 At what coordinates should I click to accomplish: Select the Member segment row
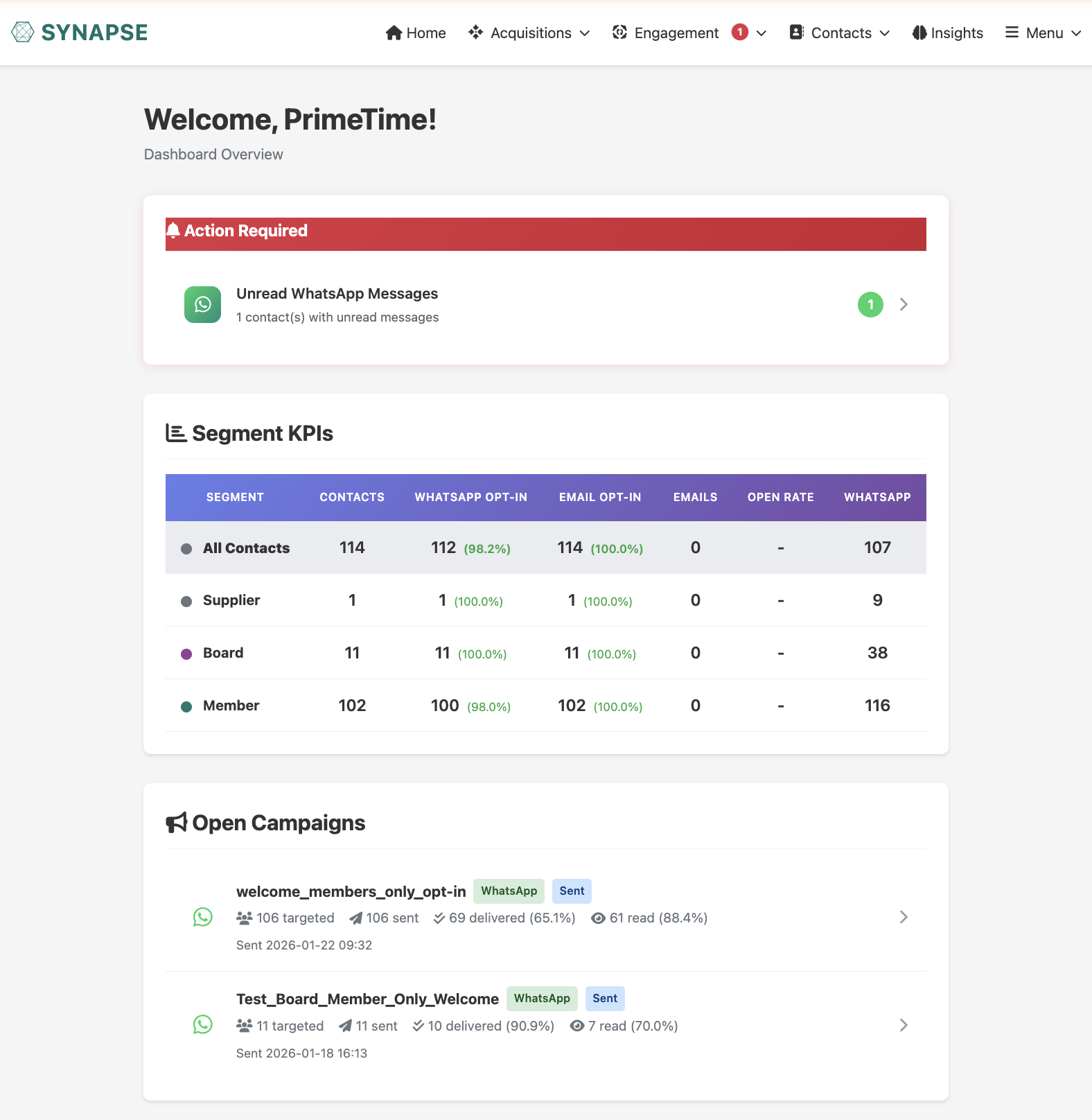click(231, 706)
